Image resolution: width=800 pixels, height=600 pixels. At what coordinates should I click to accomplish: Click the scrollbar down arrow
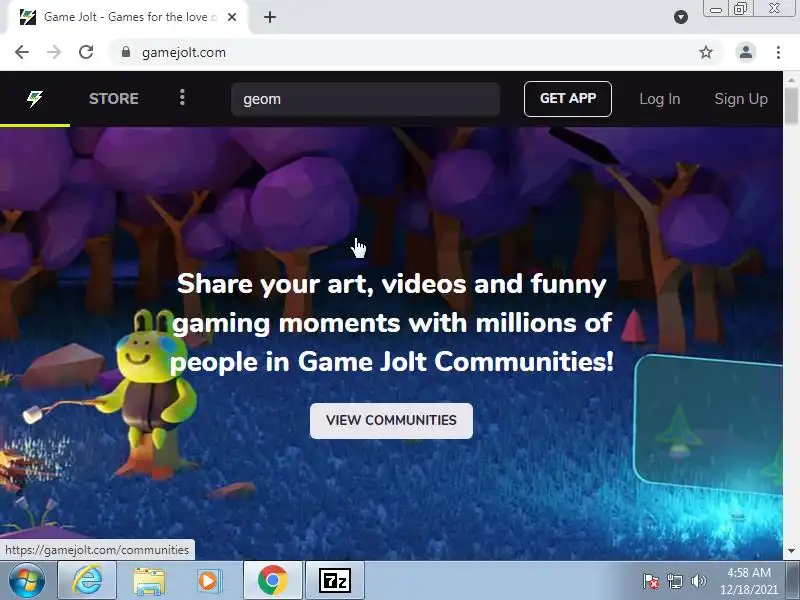click(x=791, y=551)
